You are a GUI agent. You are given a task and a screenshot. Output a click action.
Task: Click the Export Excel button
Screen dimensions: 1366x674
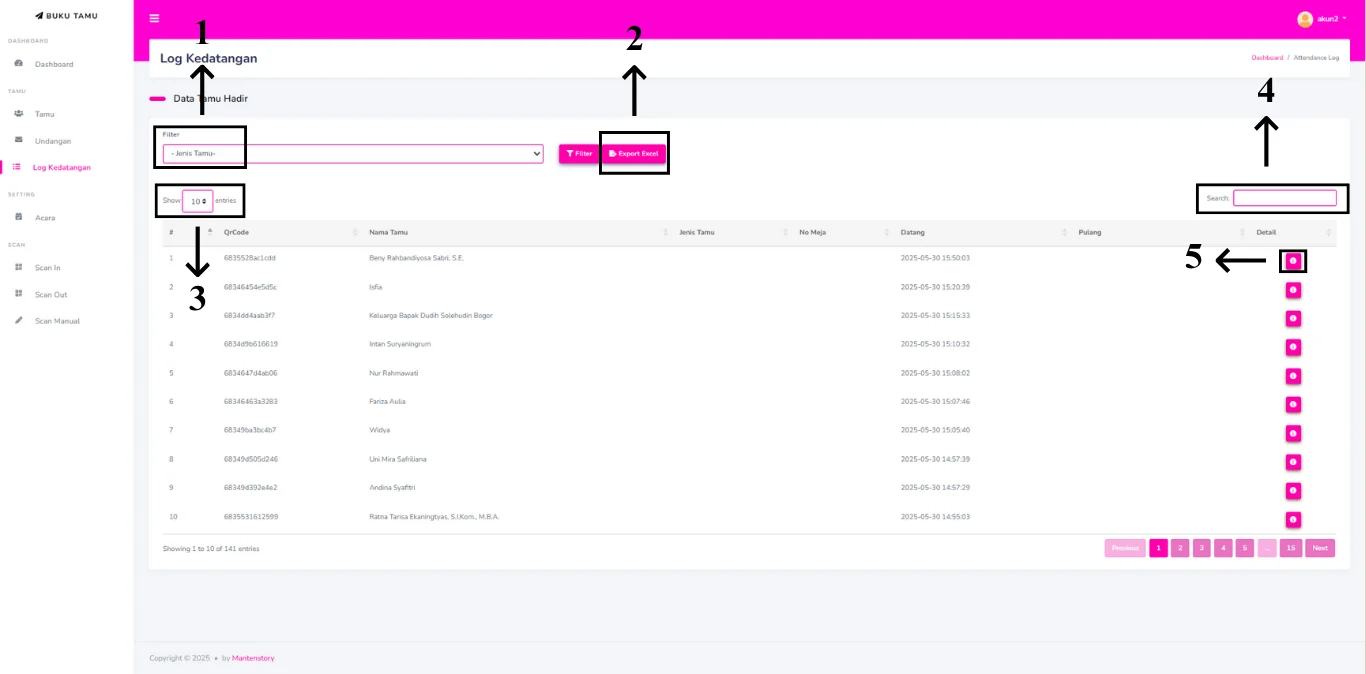[x=634, y=154]
